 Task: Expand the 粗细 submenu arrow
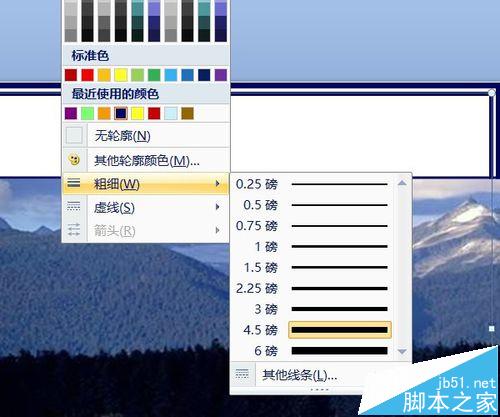(217, 184)
